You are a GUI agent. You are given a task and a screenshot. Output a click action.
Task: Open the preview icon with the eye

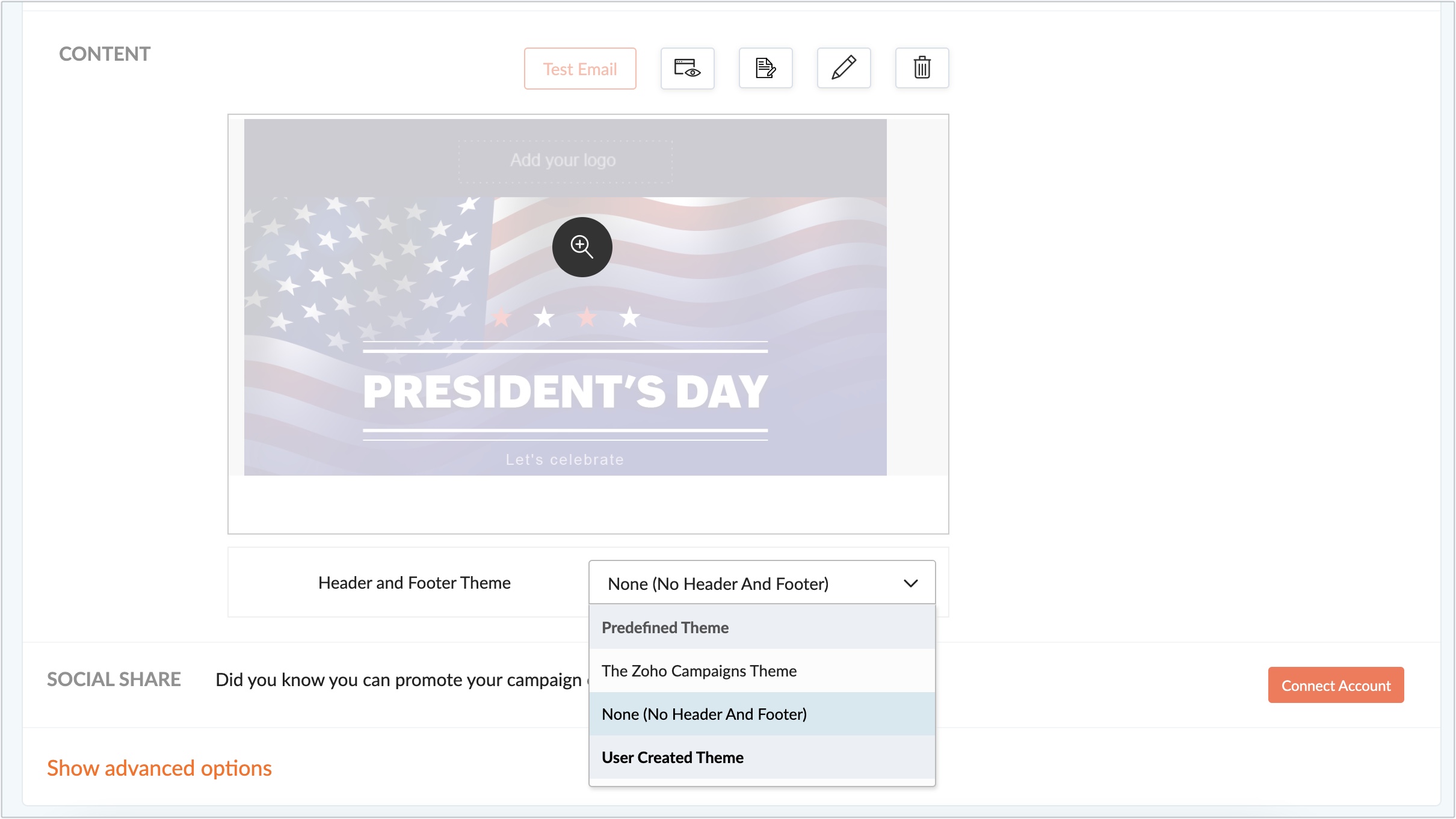click(x=687, y=69)
